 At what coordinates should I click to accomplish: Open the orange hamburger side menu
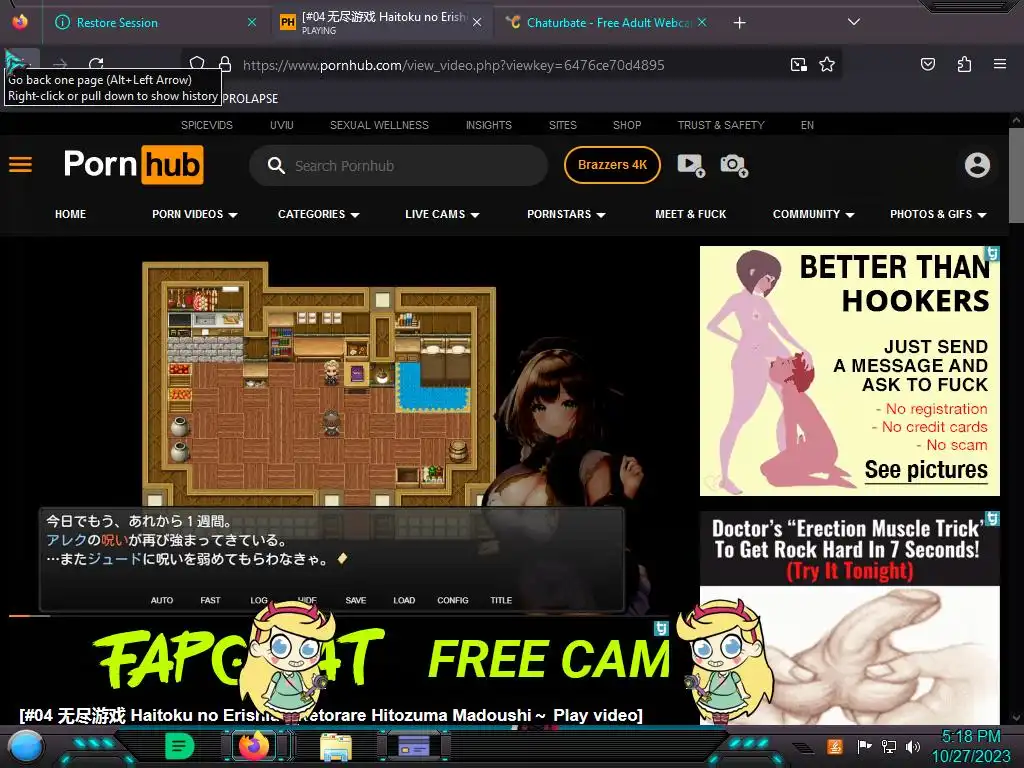pos(20,165)
